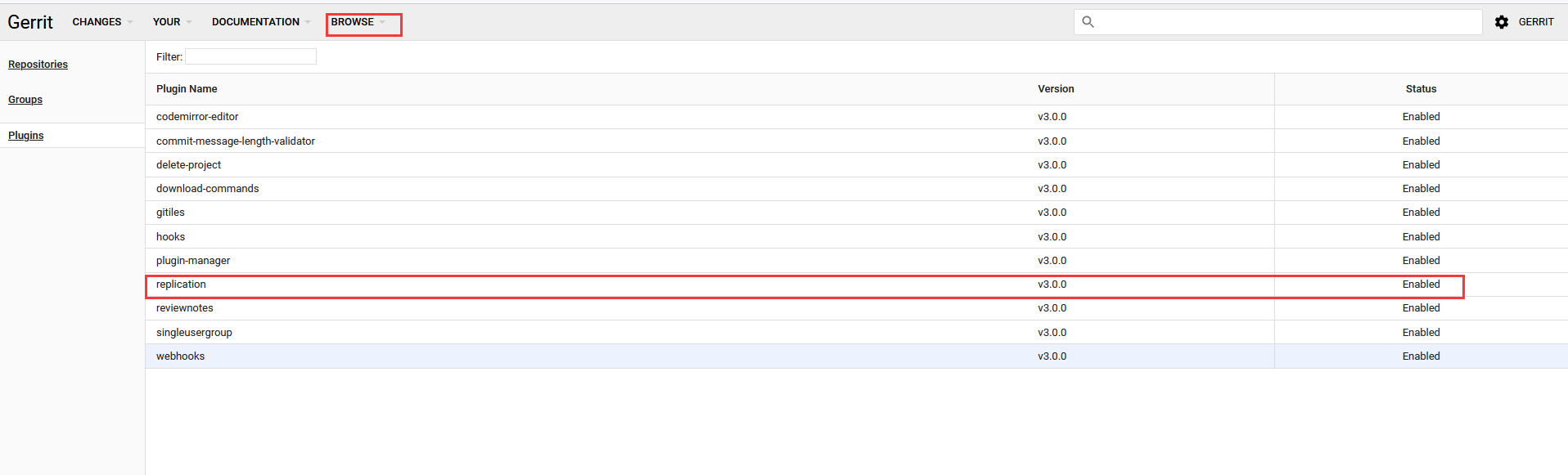Image resolution: width=1568 pixels, height=475 pixels.
Task: Click the Plugin Name column header
Action: pos(187,88)
